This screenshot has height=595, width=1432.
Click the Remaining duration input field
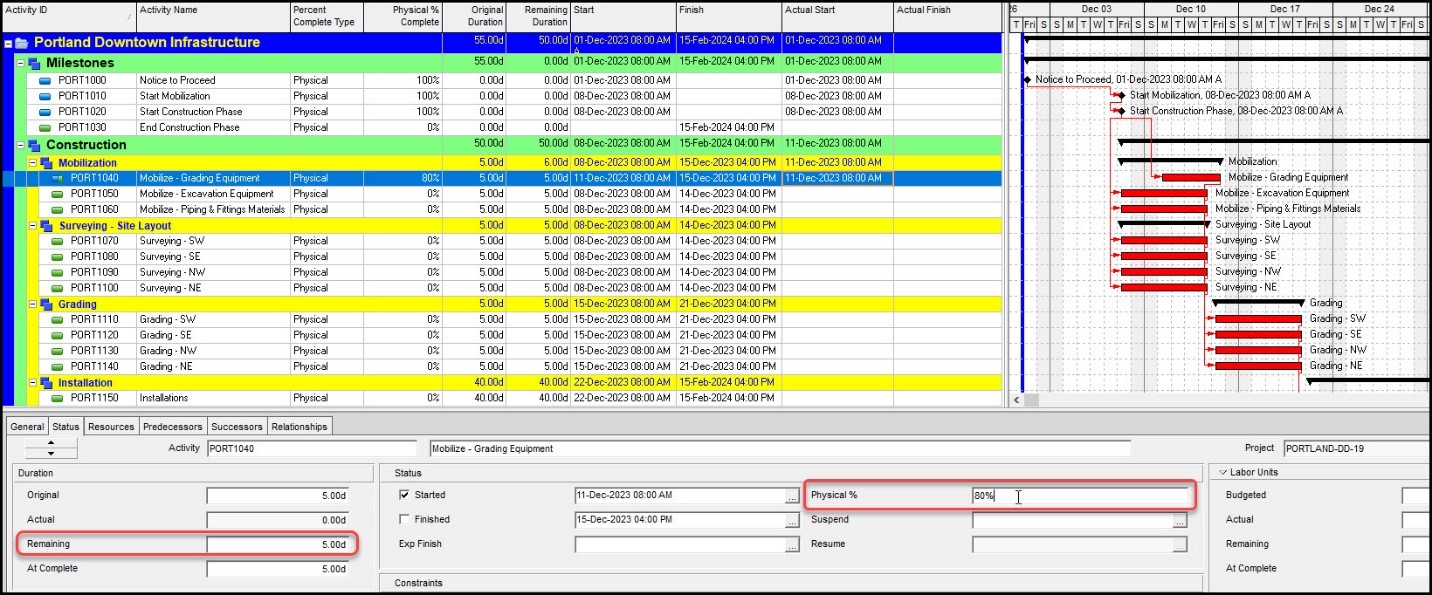(277, 545)
